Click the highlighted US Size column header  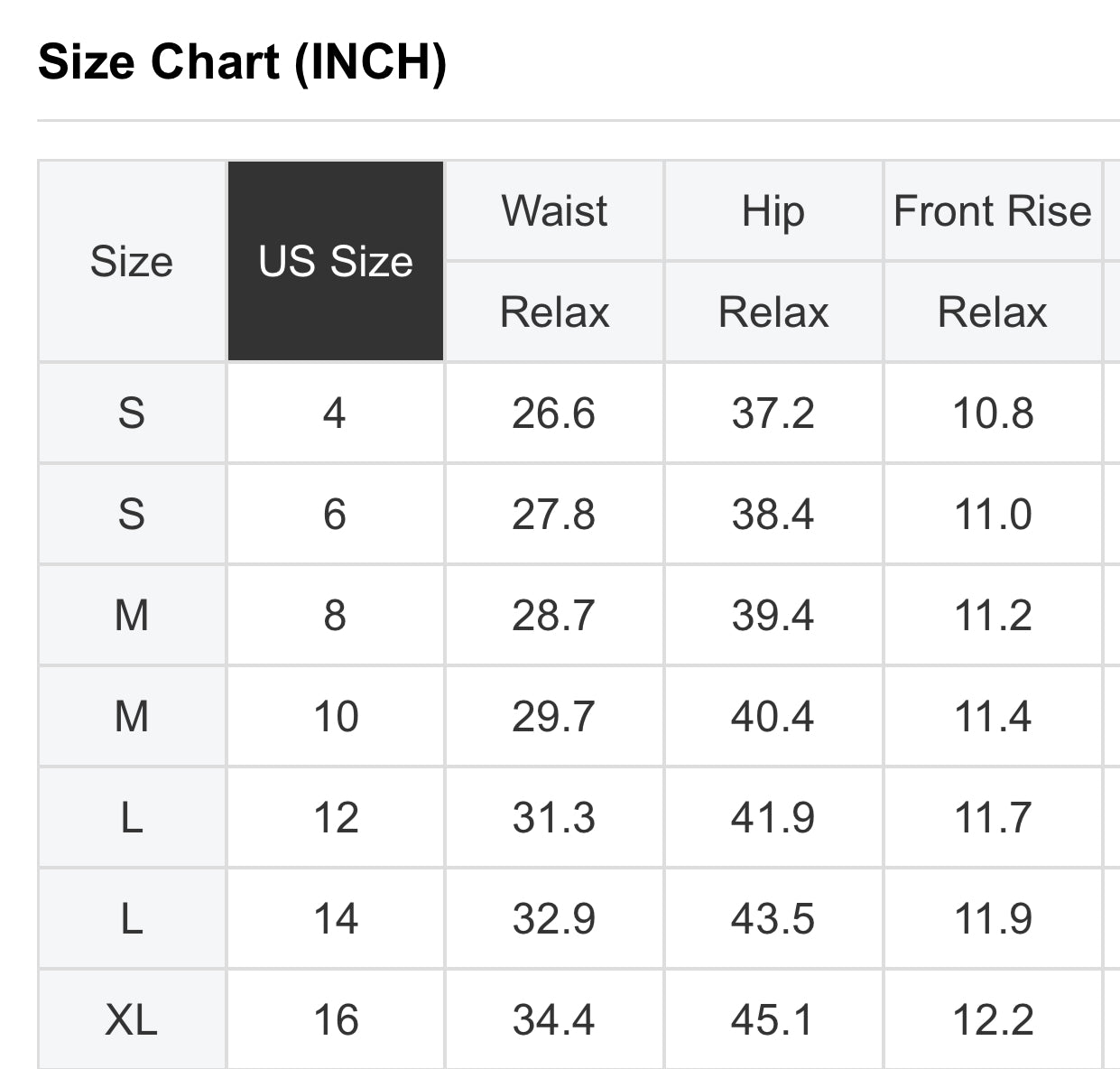point(335,262)
